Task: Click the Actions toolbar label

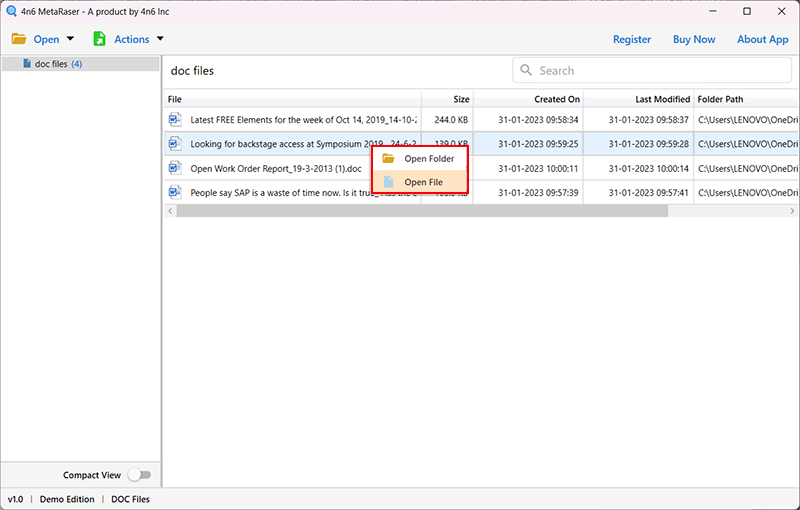Action: click(x=132, y=39)
